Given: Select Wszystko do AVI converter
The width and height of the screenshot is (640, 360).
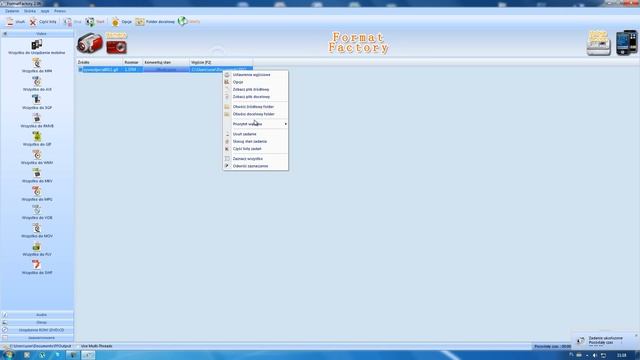Looking at the screenshot, I should tap(37, 84).
